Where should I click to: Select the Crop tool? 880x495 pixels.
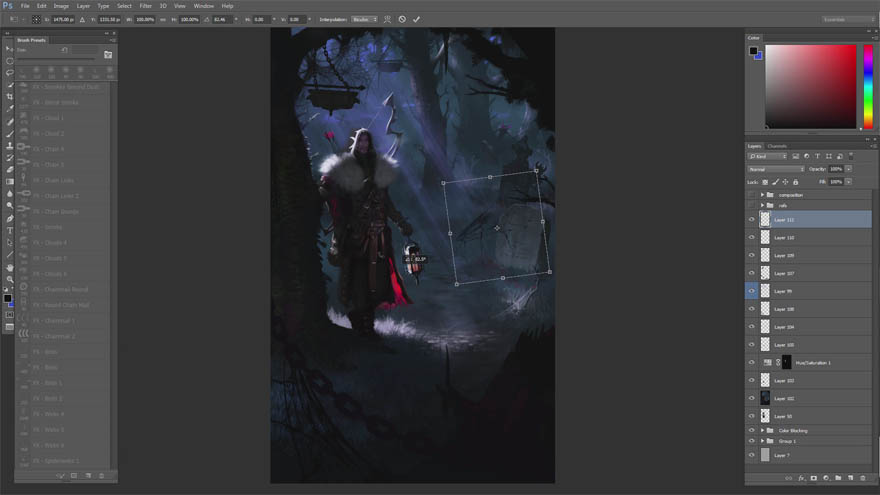[10, 97]
